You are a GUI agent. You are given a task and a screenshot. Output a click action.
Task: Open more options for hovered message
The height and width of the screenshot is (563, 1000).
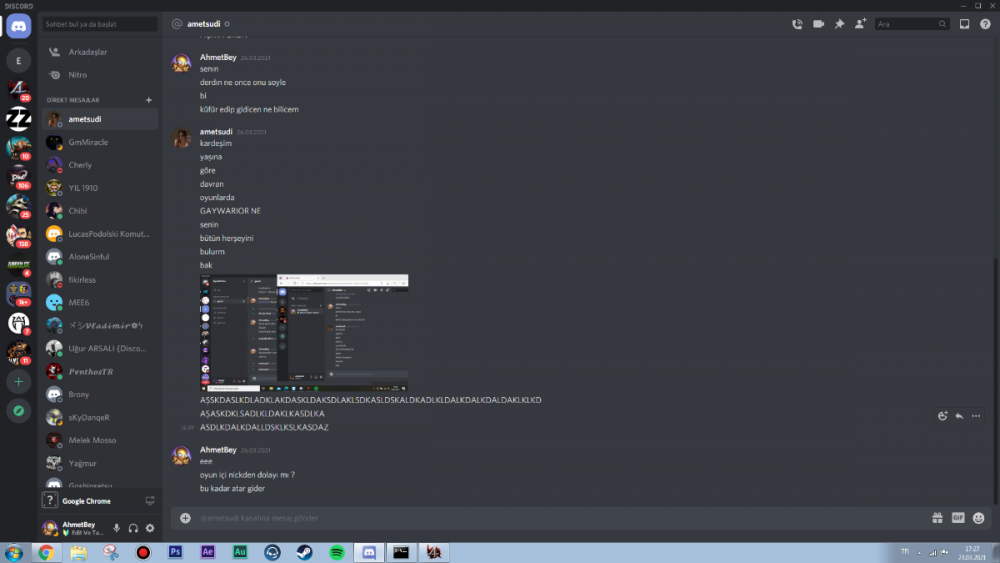click(x=976, y=416)
